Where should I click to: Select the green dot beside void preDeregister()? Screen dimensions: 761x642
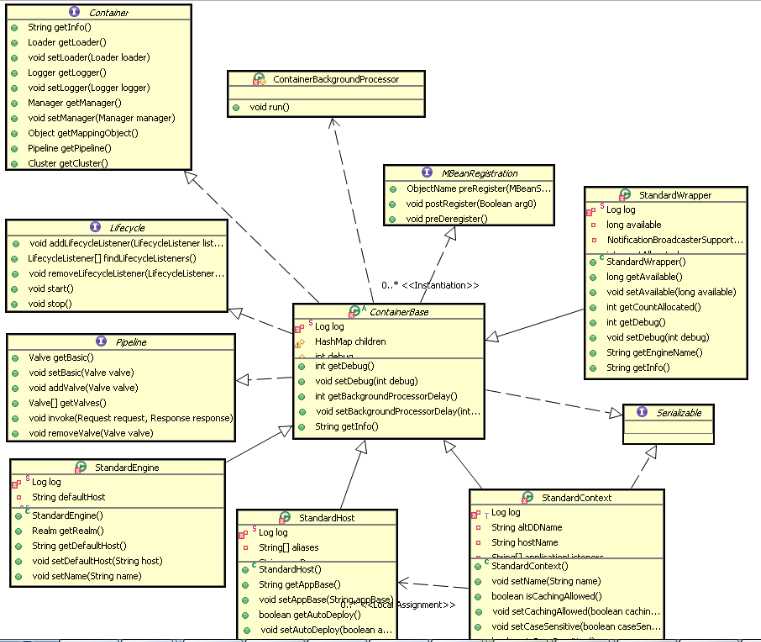point(393,219)
